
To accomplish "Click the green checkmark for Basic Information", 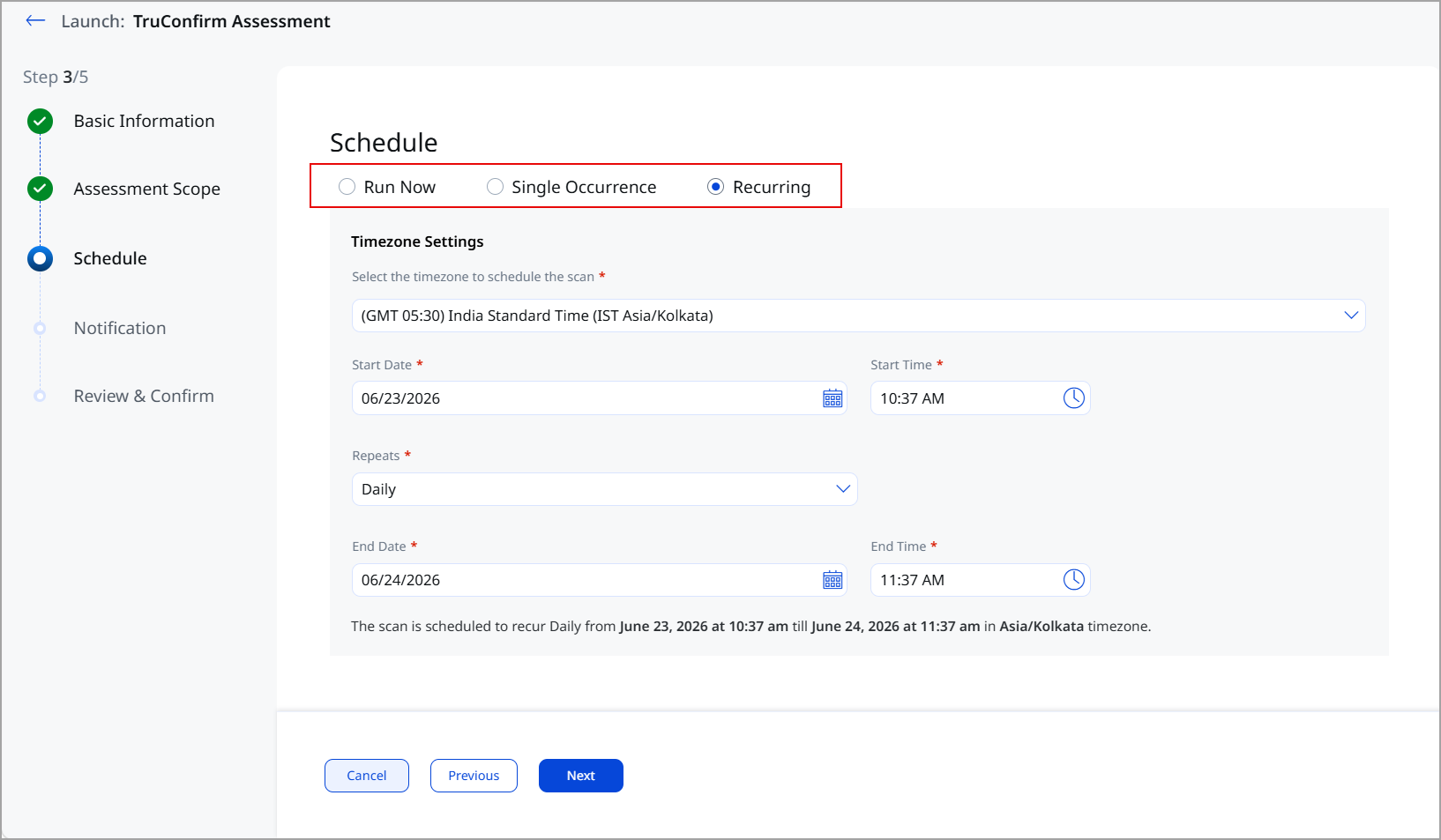I will click(40, 121).
